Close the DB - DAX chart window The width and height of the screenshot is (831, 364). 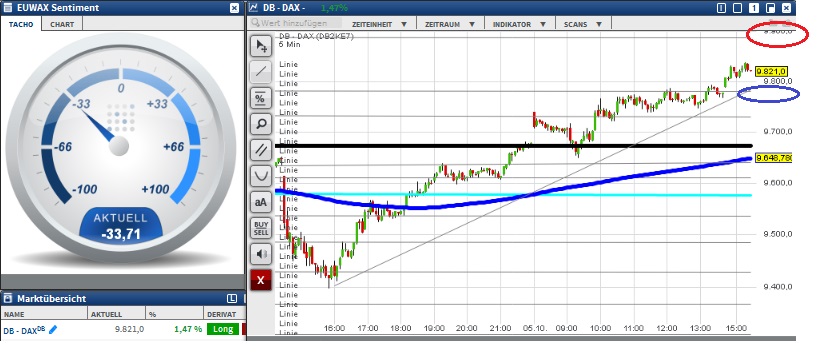(x=786, y=8)
